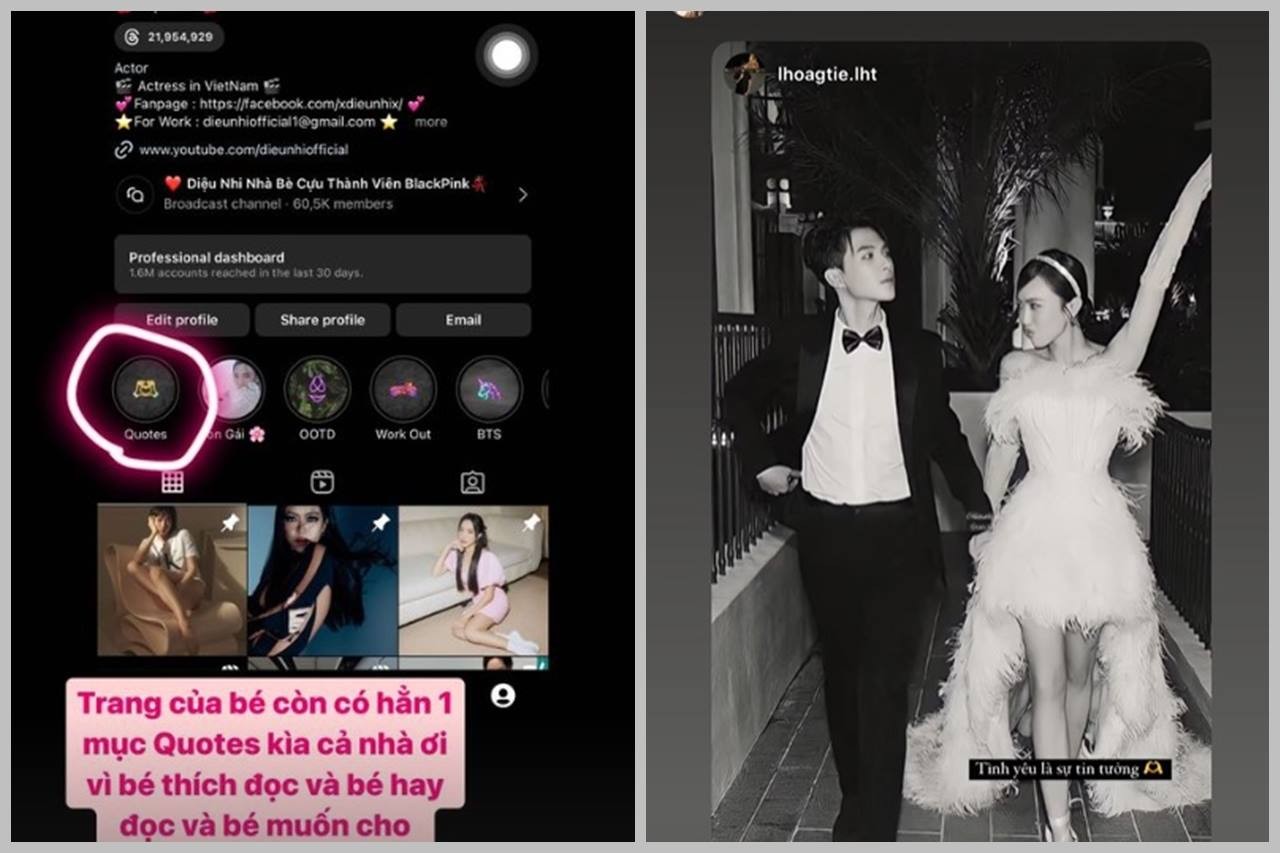Click the Email button
Image resolution: width=1280 pixels, height=853 pixels.
point(463,320)
